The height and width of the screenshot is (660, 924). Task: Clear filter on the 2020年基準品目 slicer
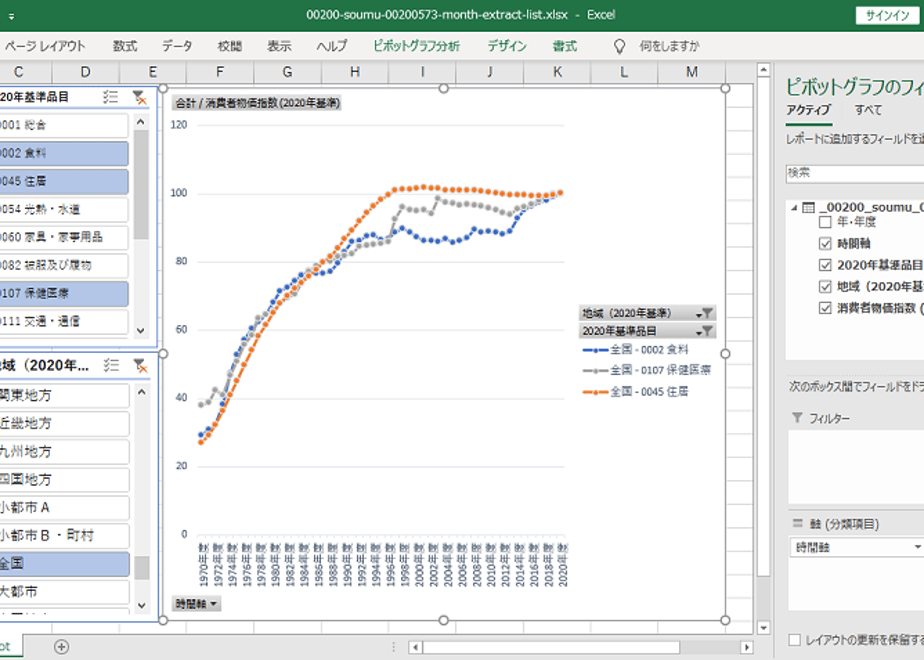[140, 97]
